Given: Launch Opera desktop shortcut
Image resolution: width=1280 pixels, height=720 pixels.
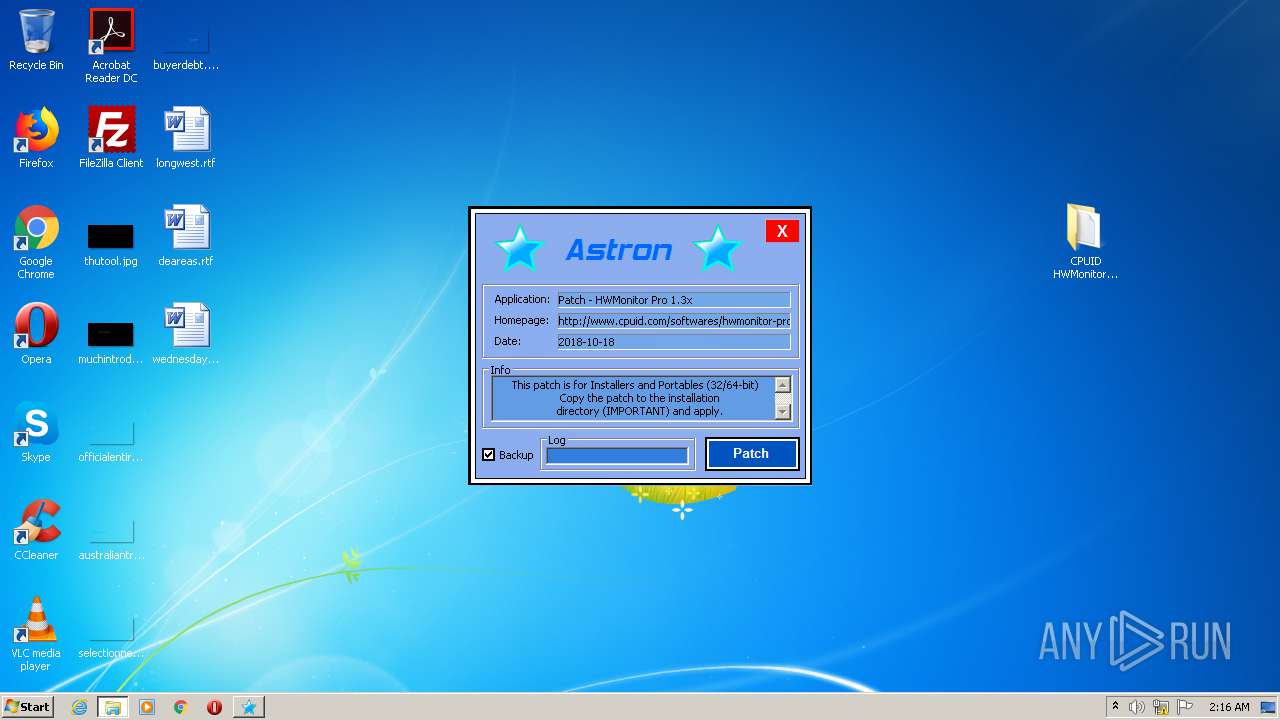Looking at the screenshot, I should pyautogui.click(x=36, y=334).
